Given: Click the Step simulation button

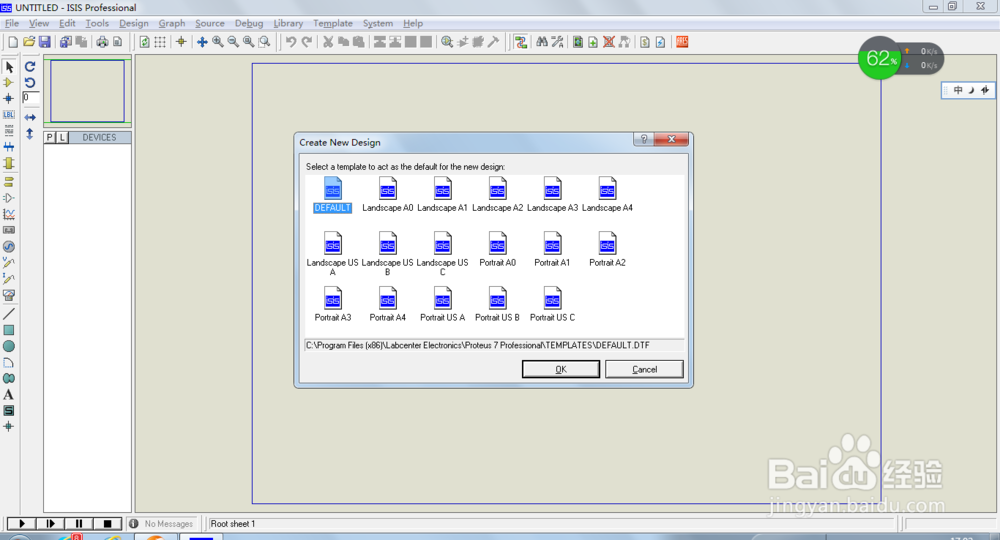Looking at the screenshot, I should tap(50, 523).
